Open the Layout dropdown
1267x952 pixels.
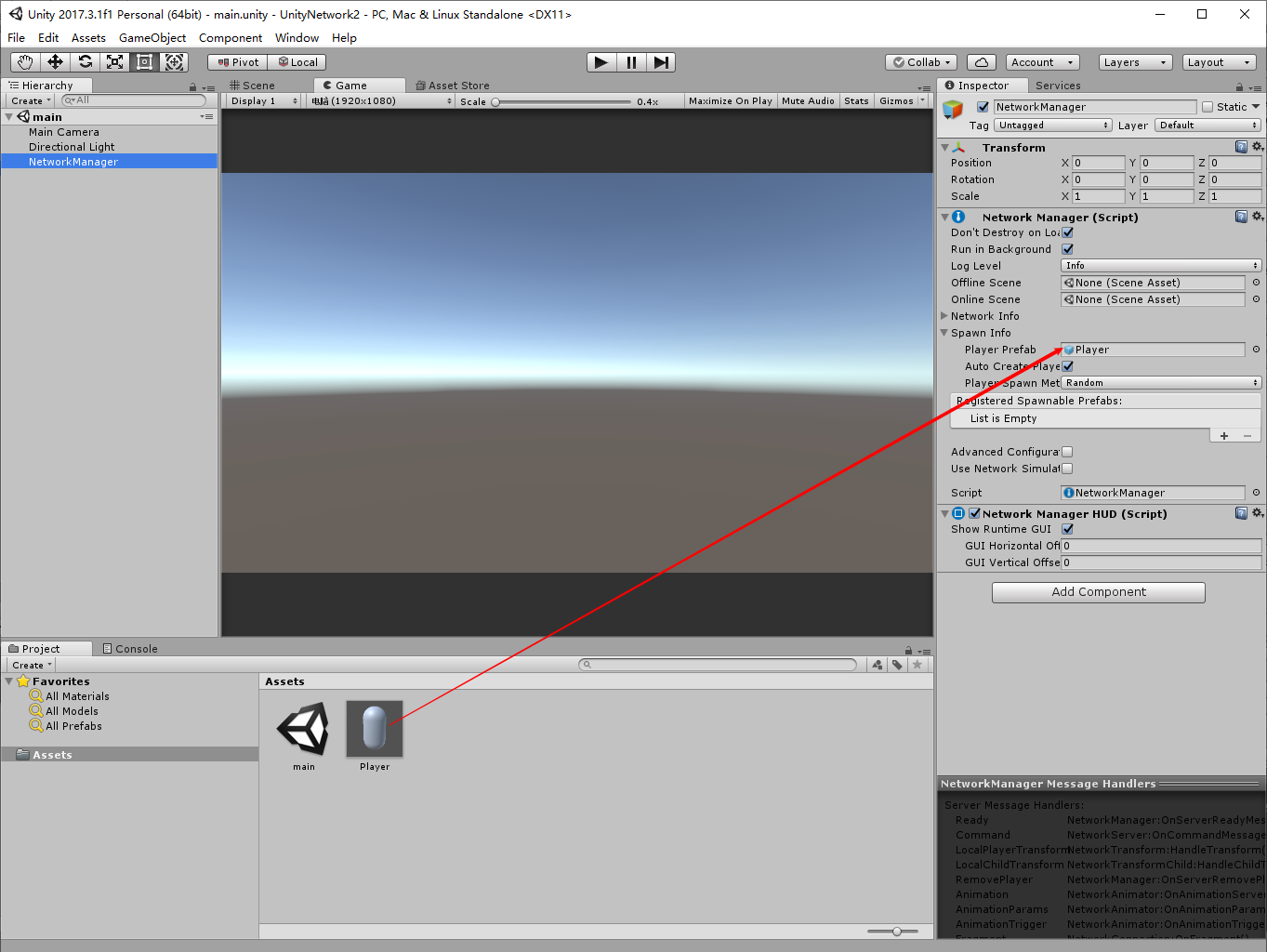coord(1219,62)
